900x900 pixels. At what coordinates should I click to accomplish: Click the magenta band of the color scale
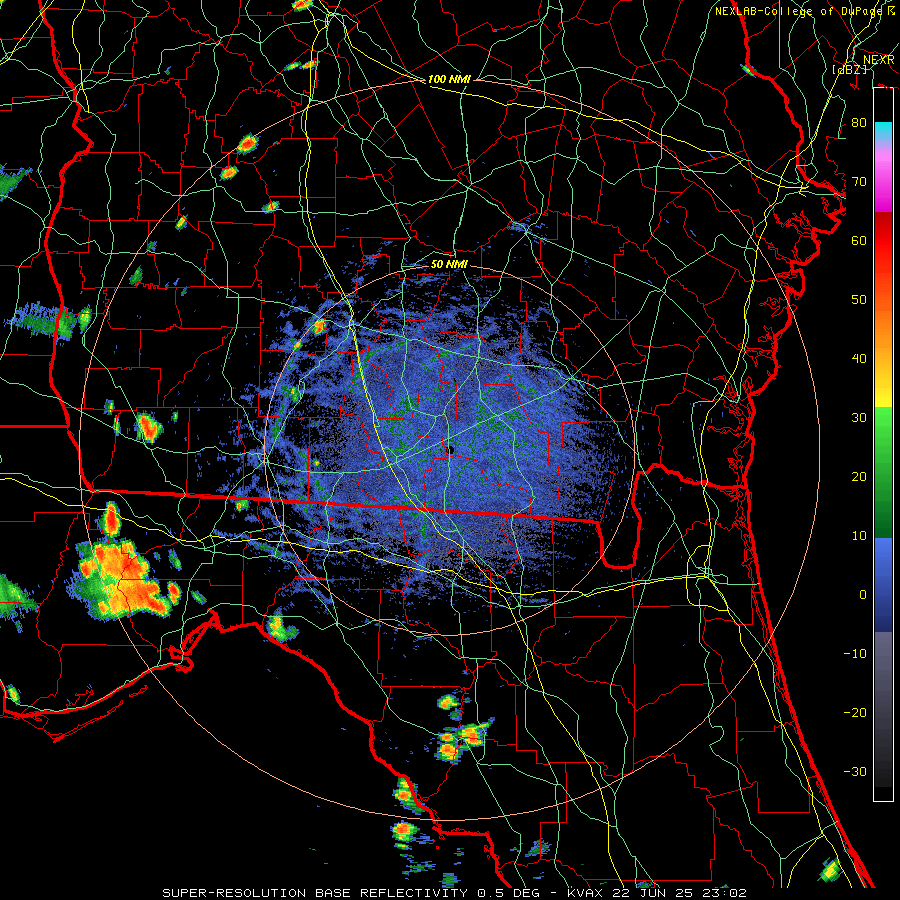click(x=883, y=181)
